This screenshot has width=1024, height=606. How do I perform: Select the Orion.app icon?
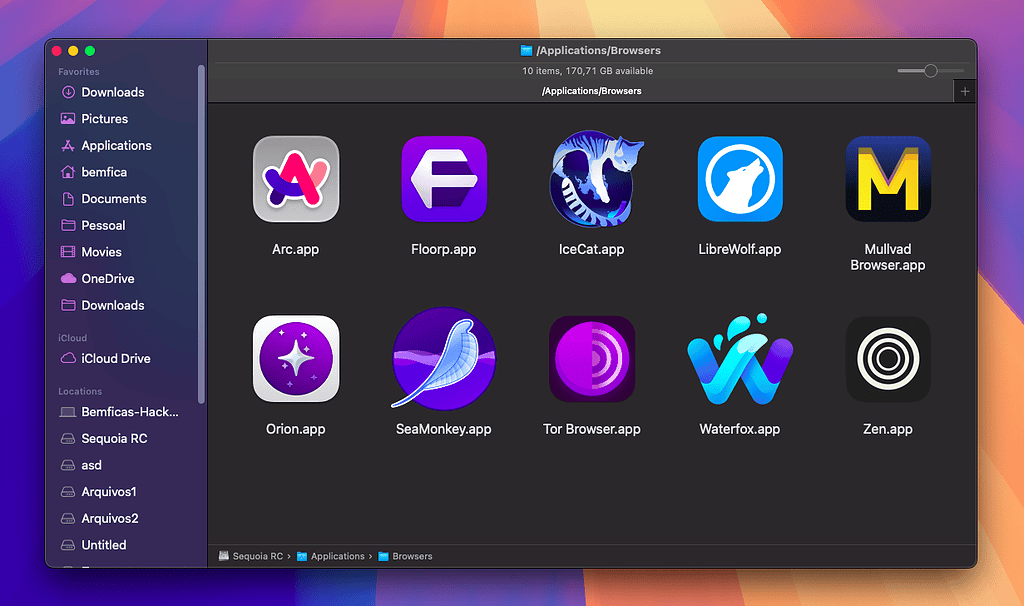pyautogui.click(x=295, y=359)
